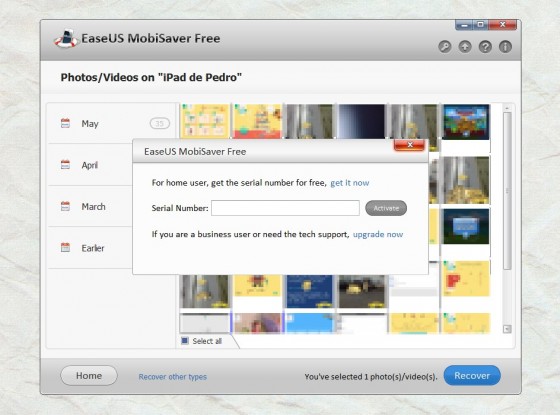This screenshot has width=560, height=415.
Task: Open the info about icon
Action: click(x=505, y=47)
